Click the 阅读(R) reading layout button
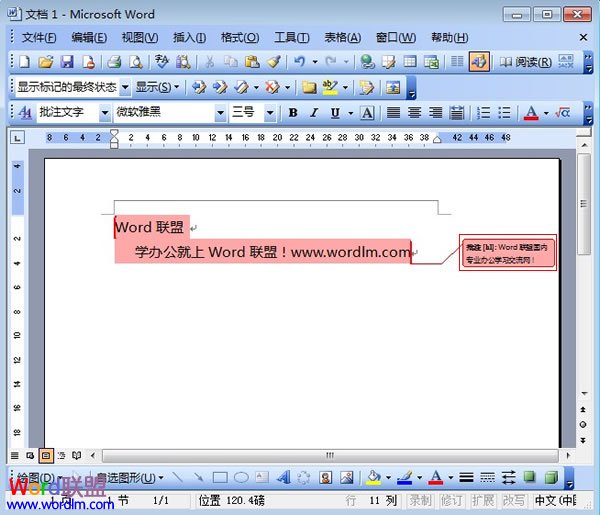Screen dimensions: 600x515 (525, 62)
